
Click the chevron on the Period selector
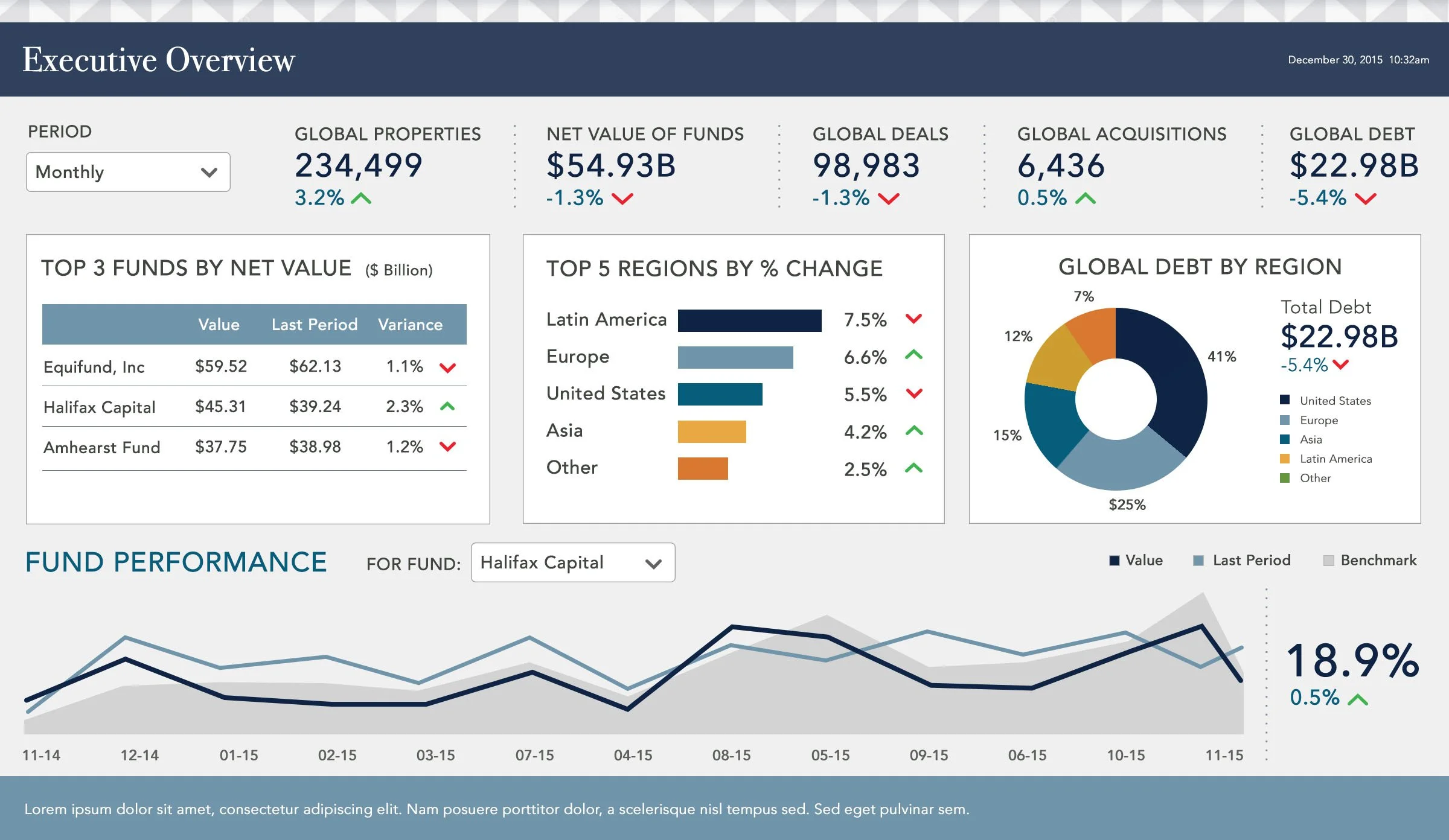click(208, 173)
